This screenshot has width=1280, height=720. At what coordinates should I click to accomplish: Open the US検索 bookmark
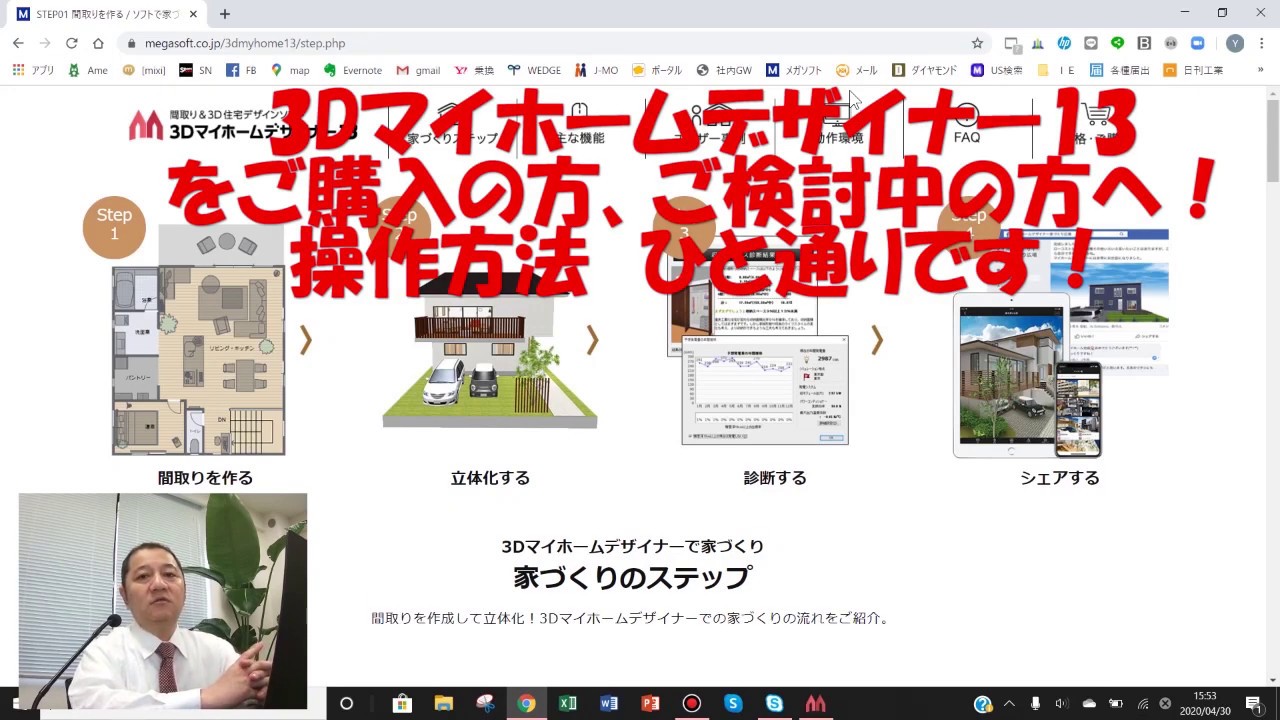996,70
